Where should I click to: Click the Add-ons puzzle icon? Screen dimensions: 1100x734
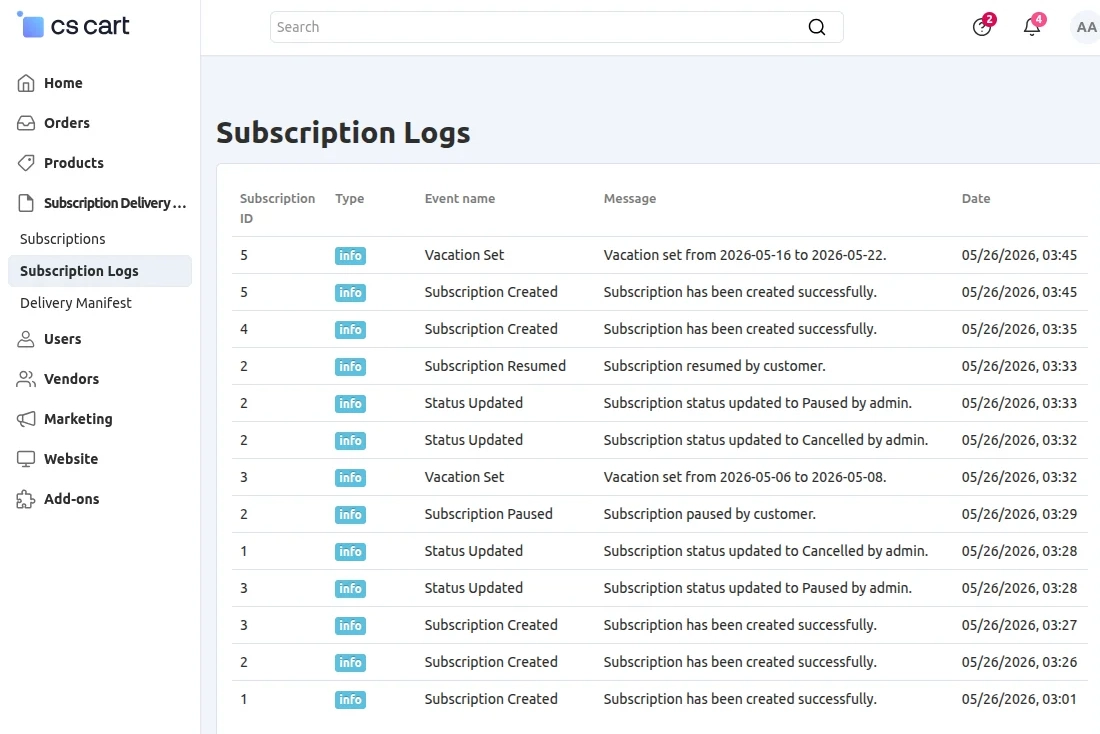[26, 499]
